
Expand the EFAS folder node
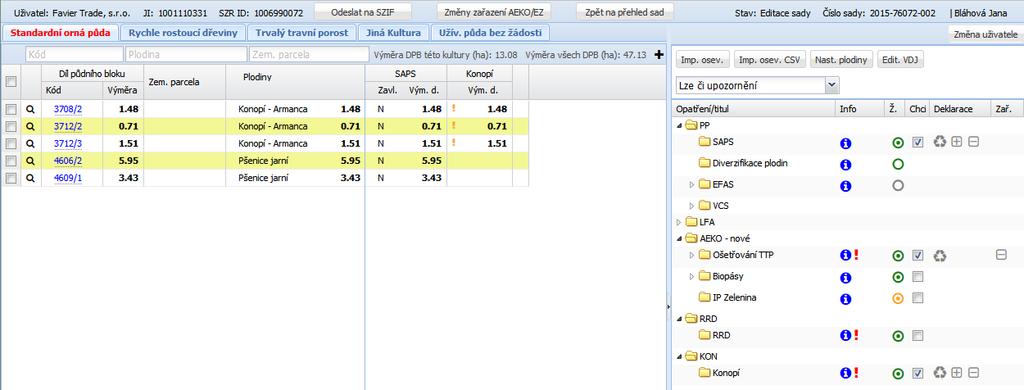(x=692, y=186)
